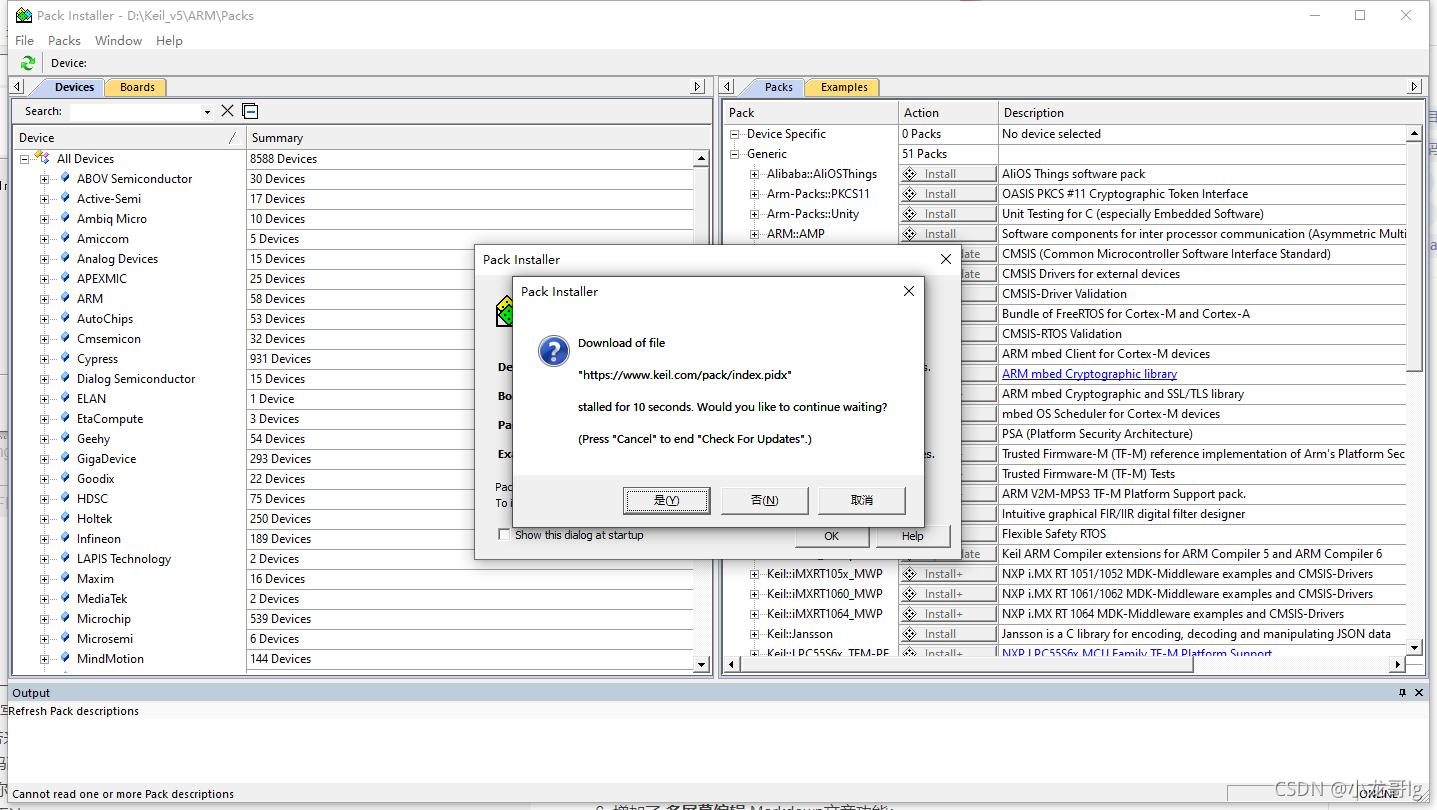Install the Alibaba::AliOSThings pack
The width and height of the screenshot is (1437, 810).
pyautogui.click(x=948, y=174)
